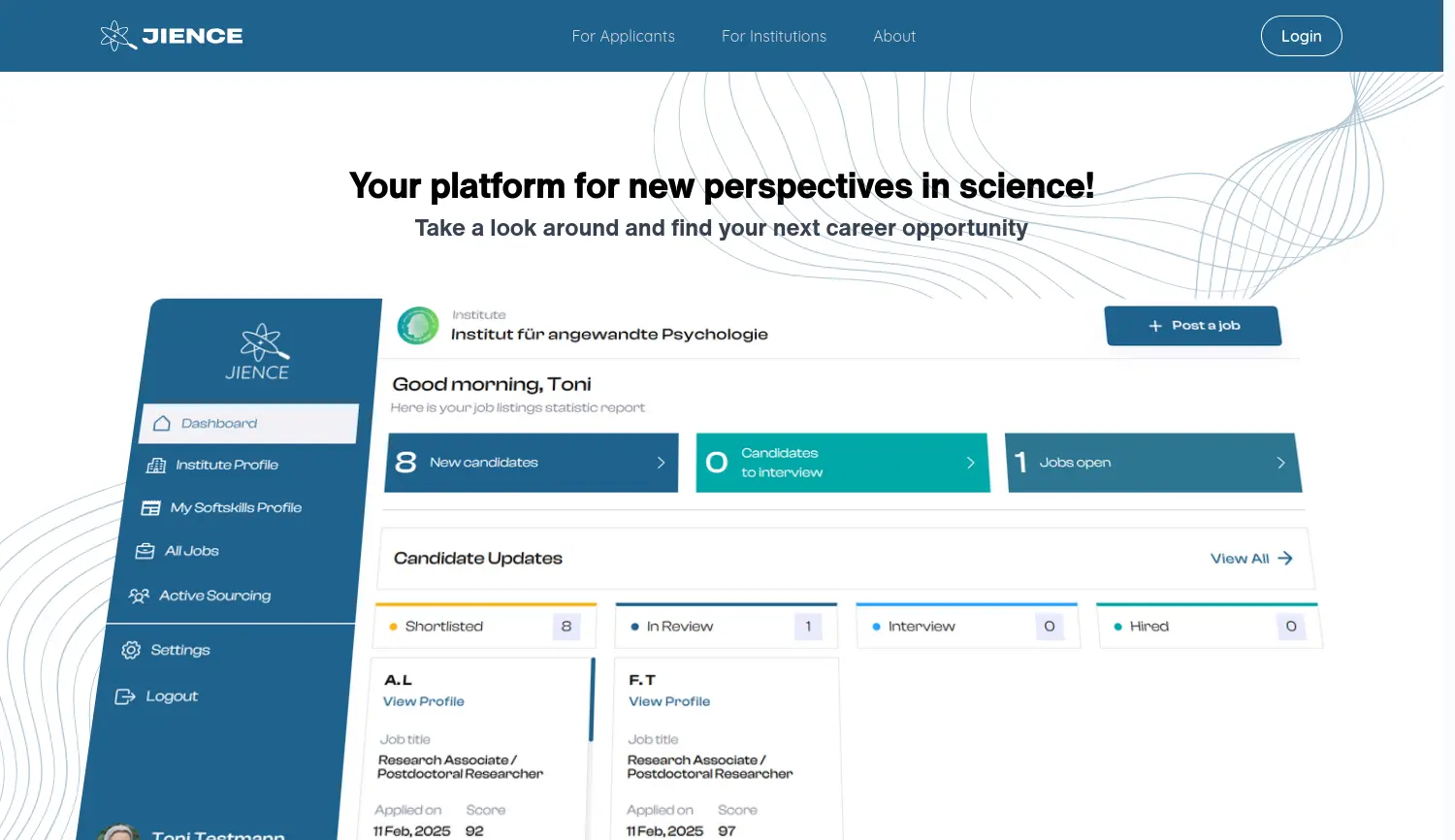
Task: Click score 97 in F.T card
Action: click(727, 831)
